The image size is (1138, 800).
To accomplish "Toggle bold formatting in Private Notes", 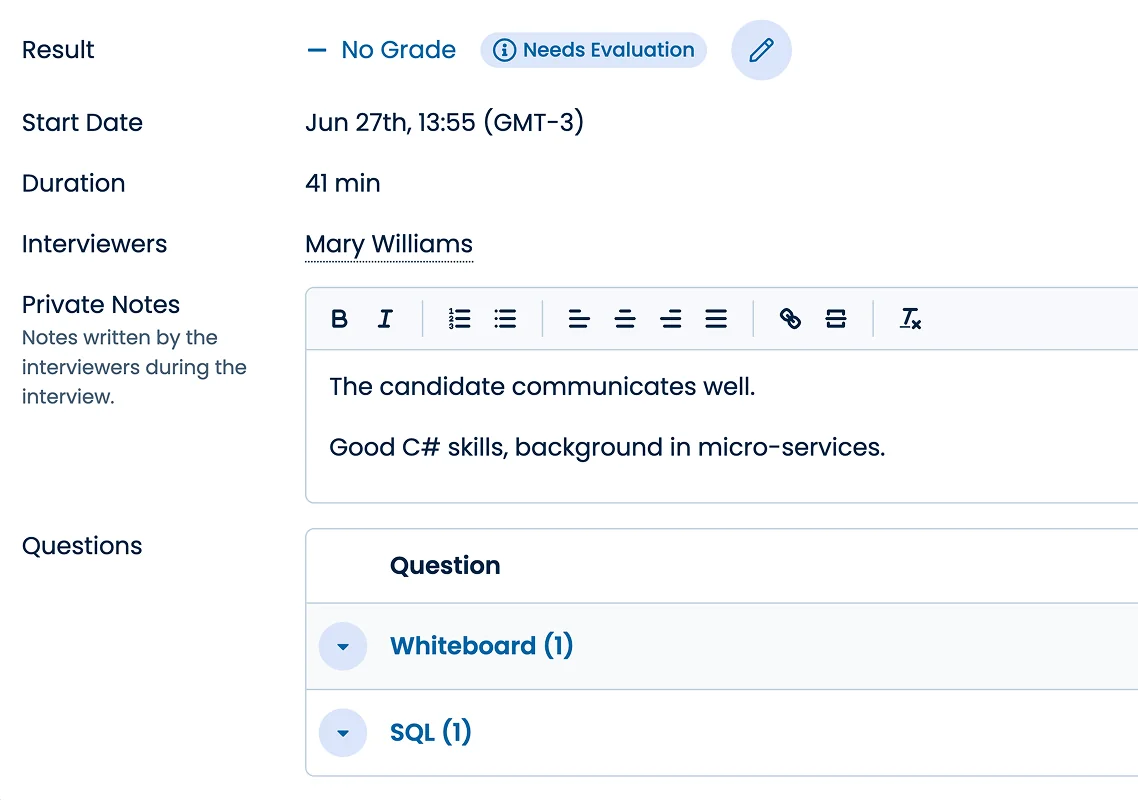I will [x=340, y=318].
